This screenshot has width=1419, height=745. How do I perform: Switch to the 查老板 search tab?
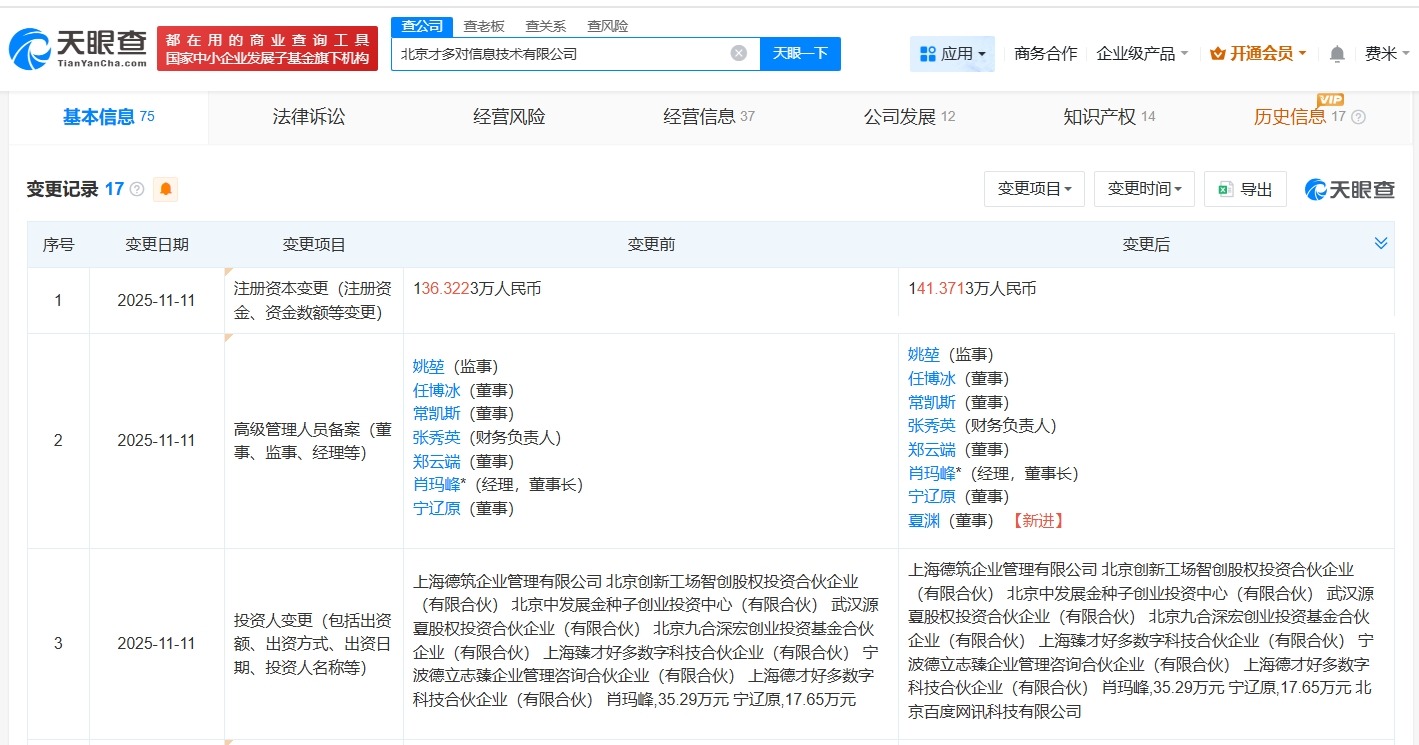(x=484, y=26)
